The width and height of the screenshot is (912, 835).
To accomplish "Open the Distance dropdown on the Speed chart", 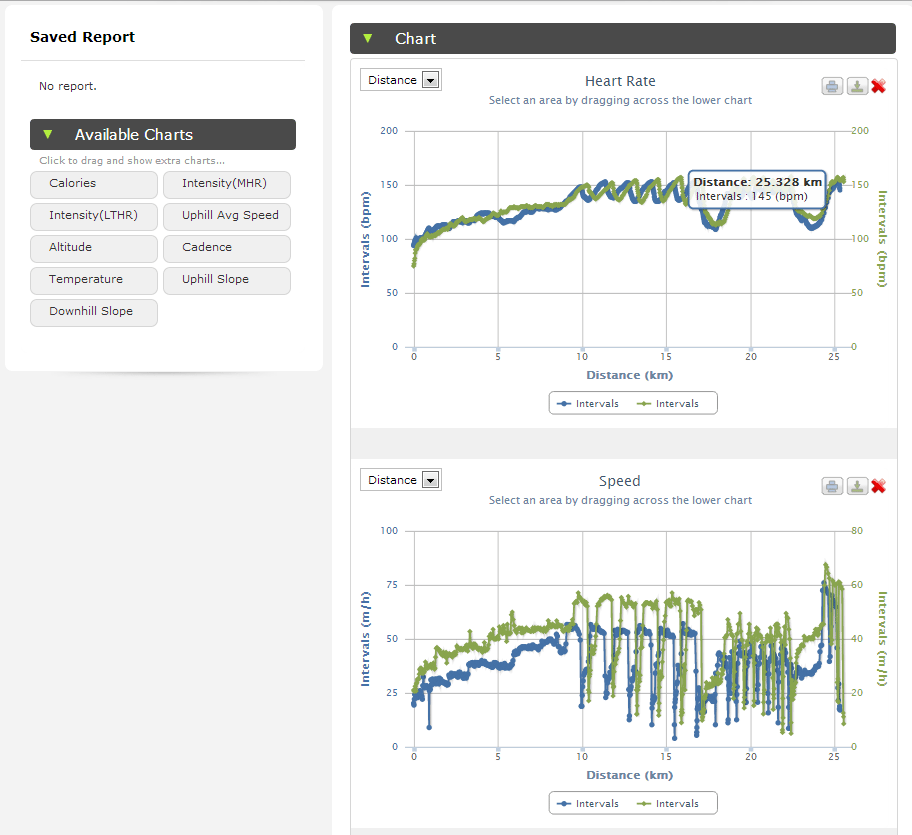I will tap(428, 479).
